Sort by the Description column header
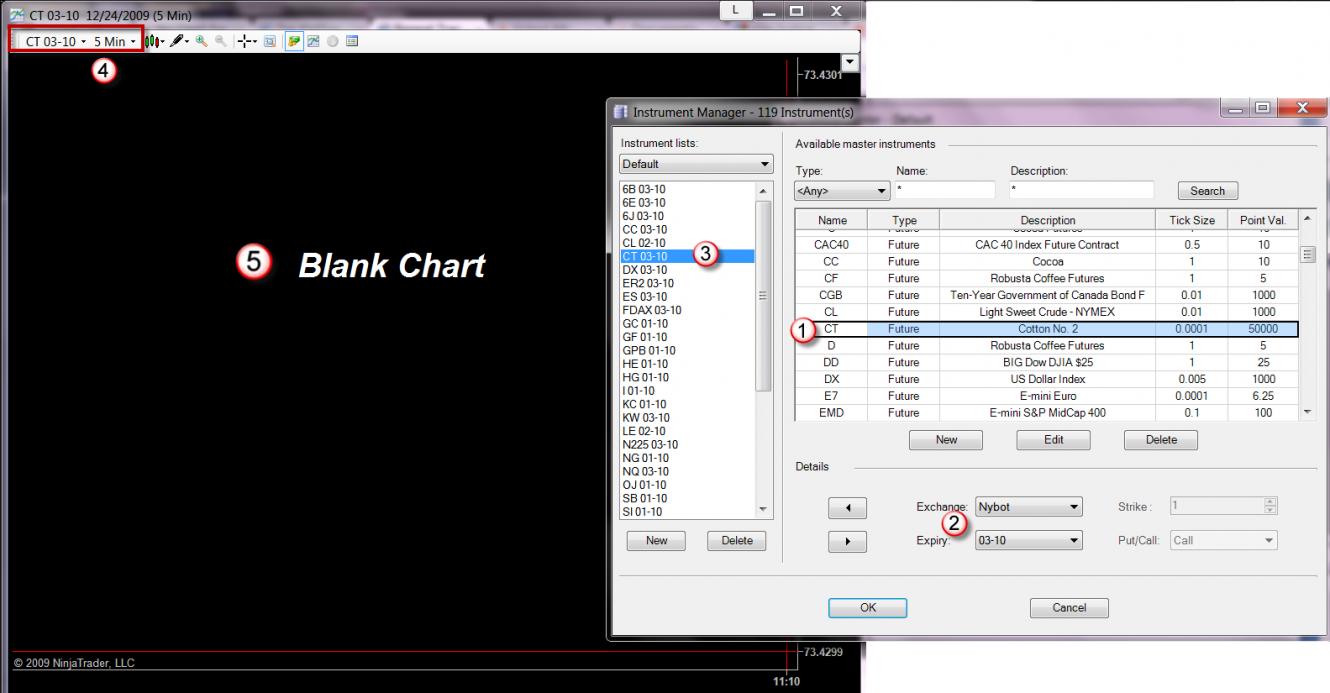 point(1047,220)
